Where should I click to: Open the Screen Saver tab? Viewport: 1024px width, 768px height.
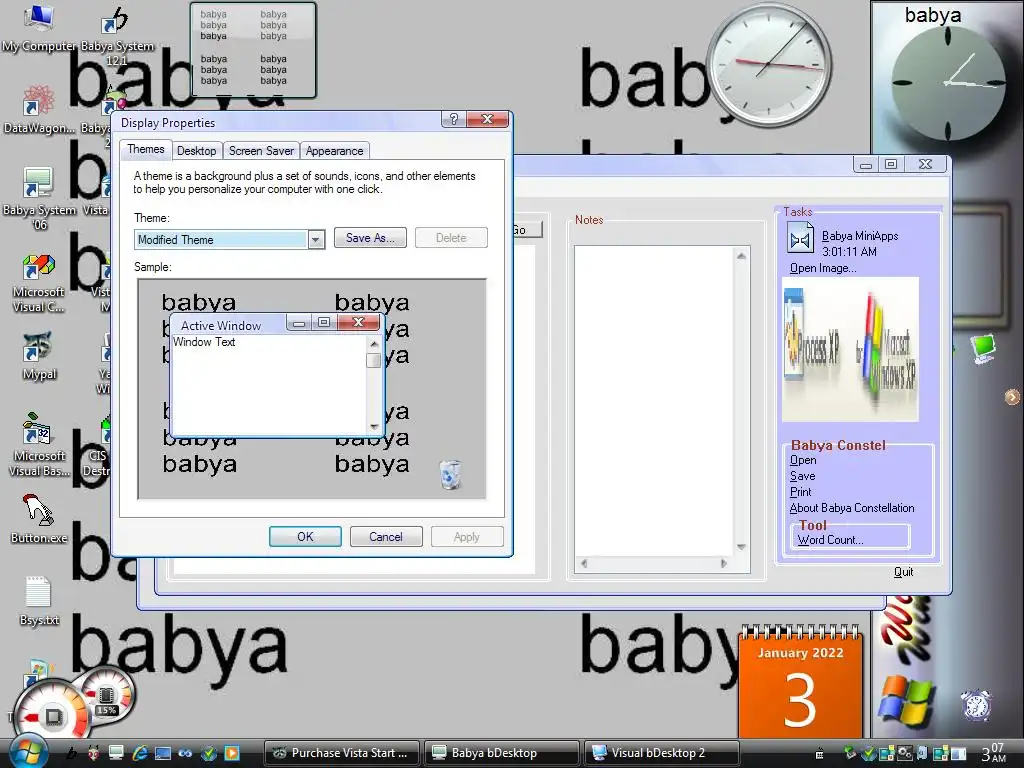click(x=261, y=151)
